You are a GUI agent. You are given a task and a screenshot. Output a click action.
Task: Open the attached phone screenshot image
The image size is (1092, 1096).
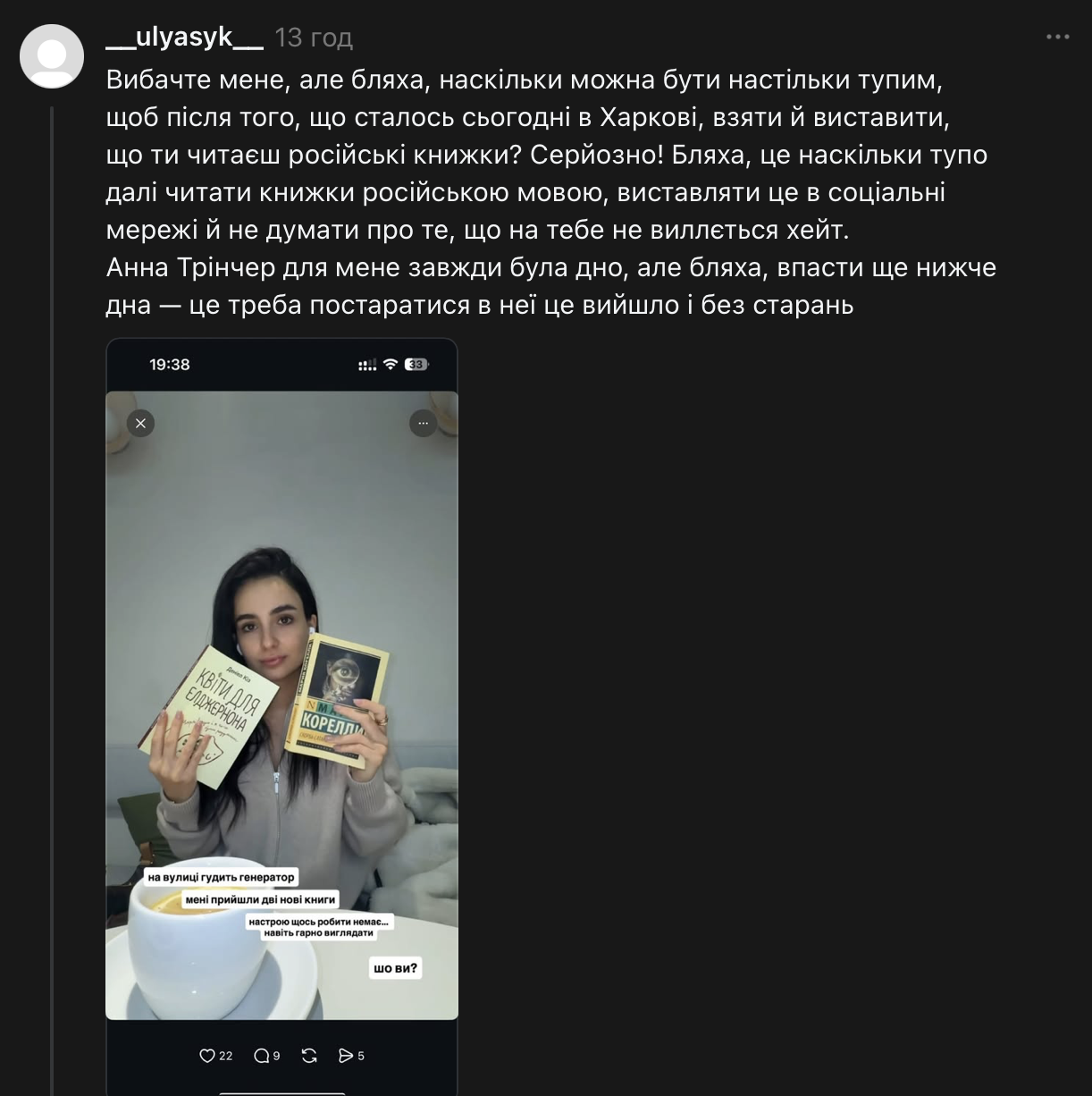[x=281, y=715]
